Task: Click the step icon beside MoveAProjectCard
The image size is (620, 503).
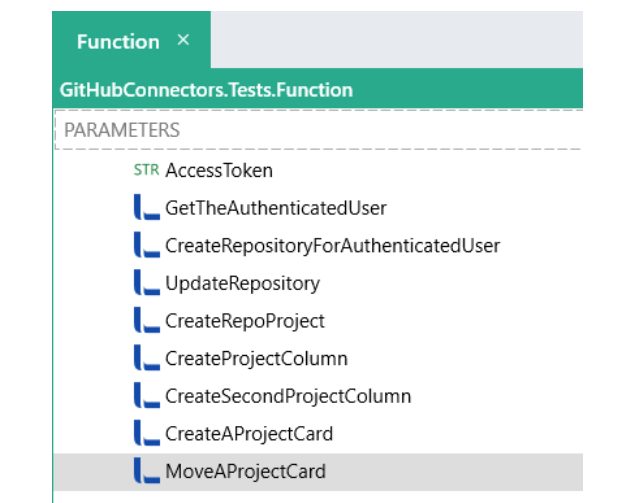Action: 147,470
